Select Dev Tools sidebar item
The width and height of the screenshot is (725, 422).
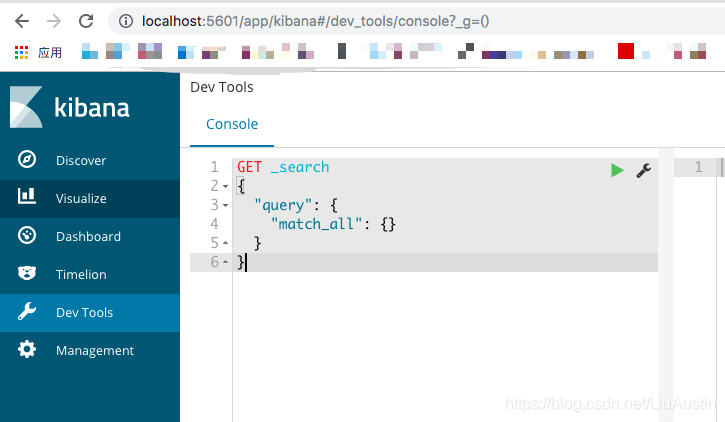coord(90,313)
